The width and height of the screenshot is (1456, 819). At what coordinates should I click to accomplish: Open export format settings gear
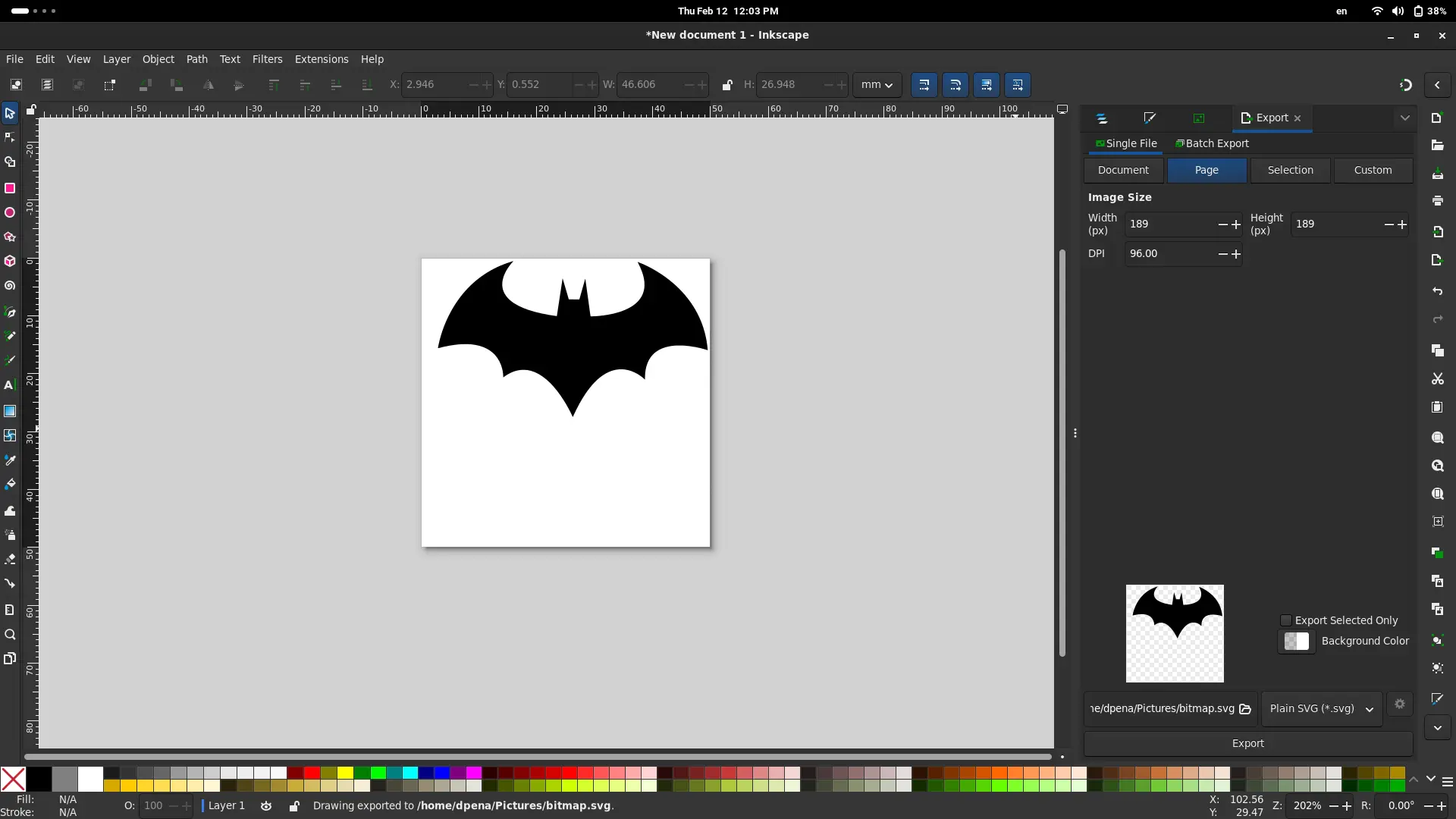coord(1400,704)
